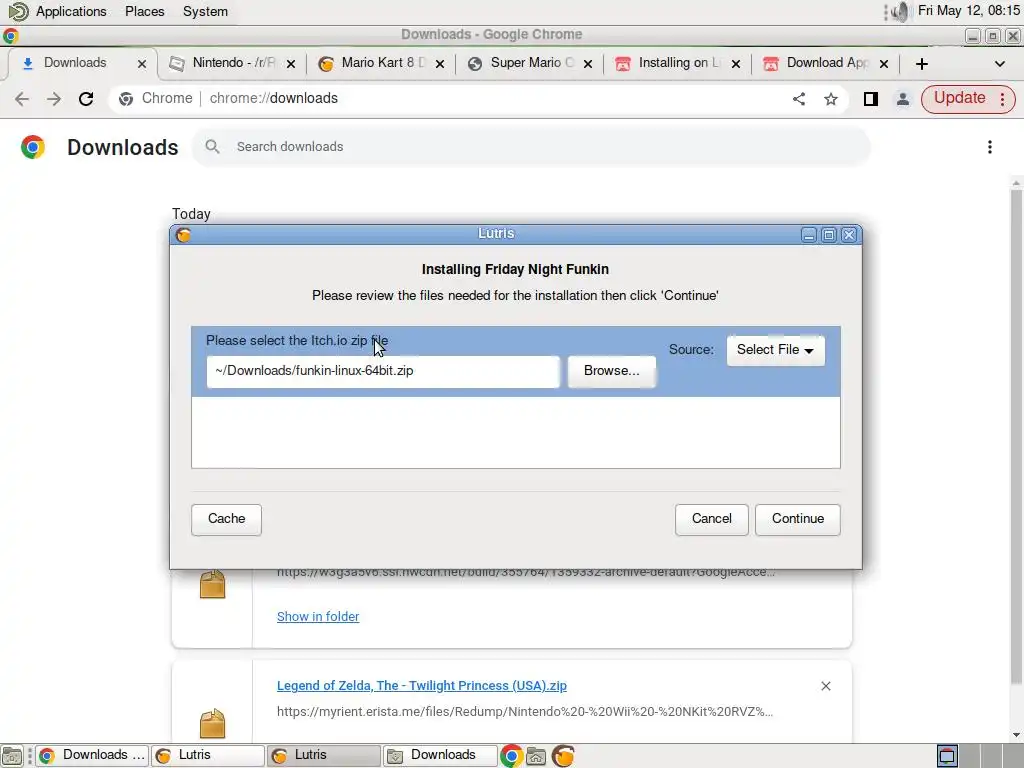Close the Download App tab
Screen dimensions: 1024x768
[x=884, y=64]
